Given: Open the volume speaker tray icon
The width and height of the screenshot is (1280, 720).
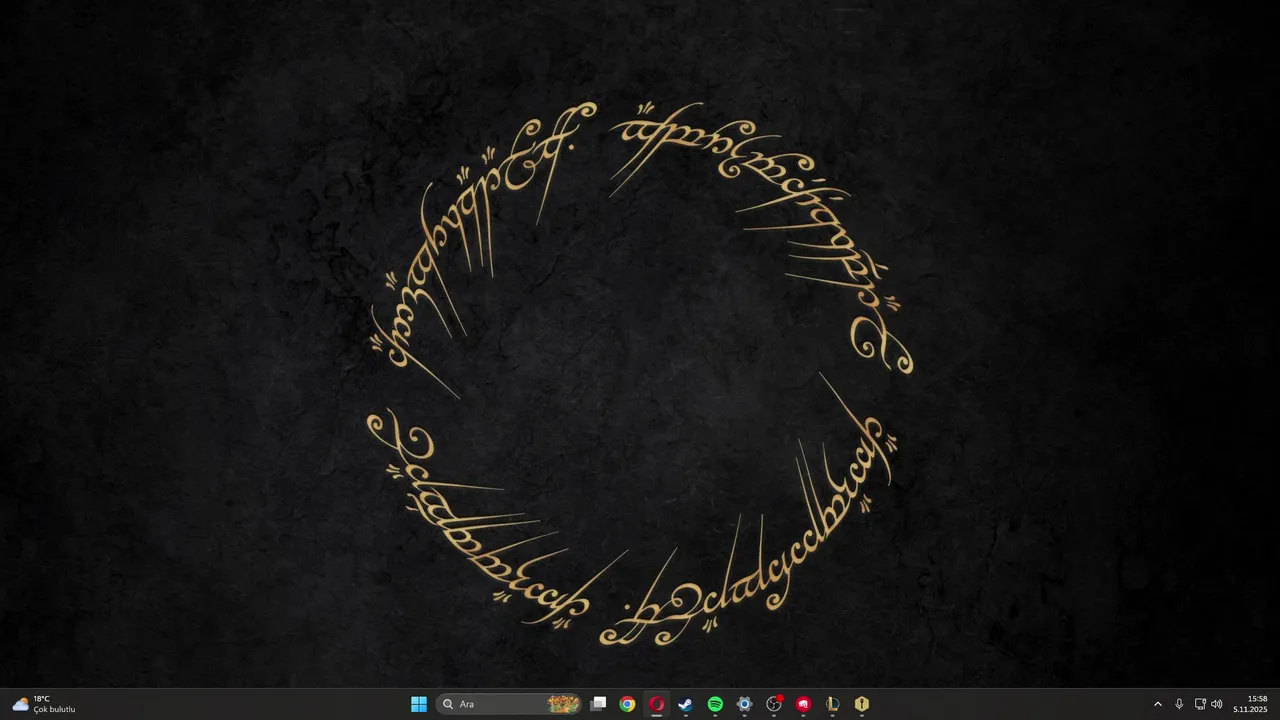Looking at the screenshot, I should [x=1217, y=704].
